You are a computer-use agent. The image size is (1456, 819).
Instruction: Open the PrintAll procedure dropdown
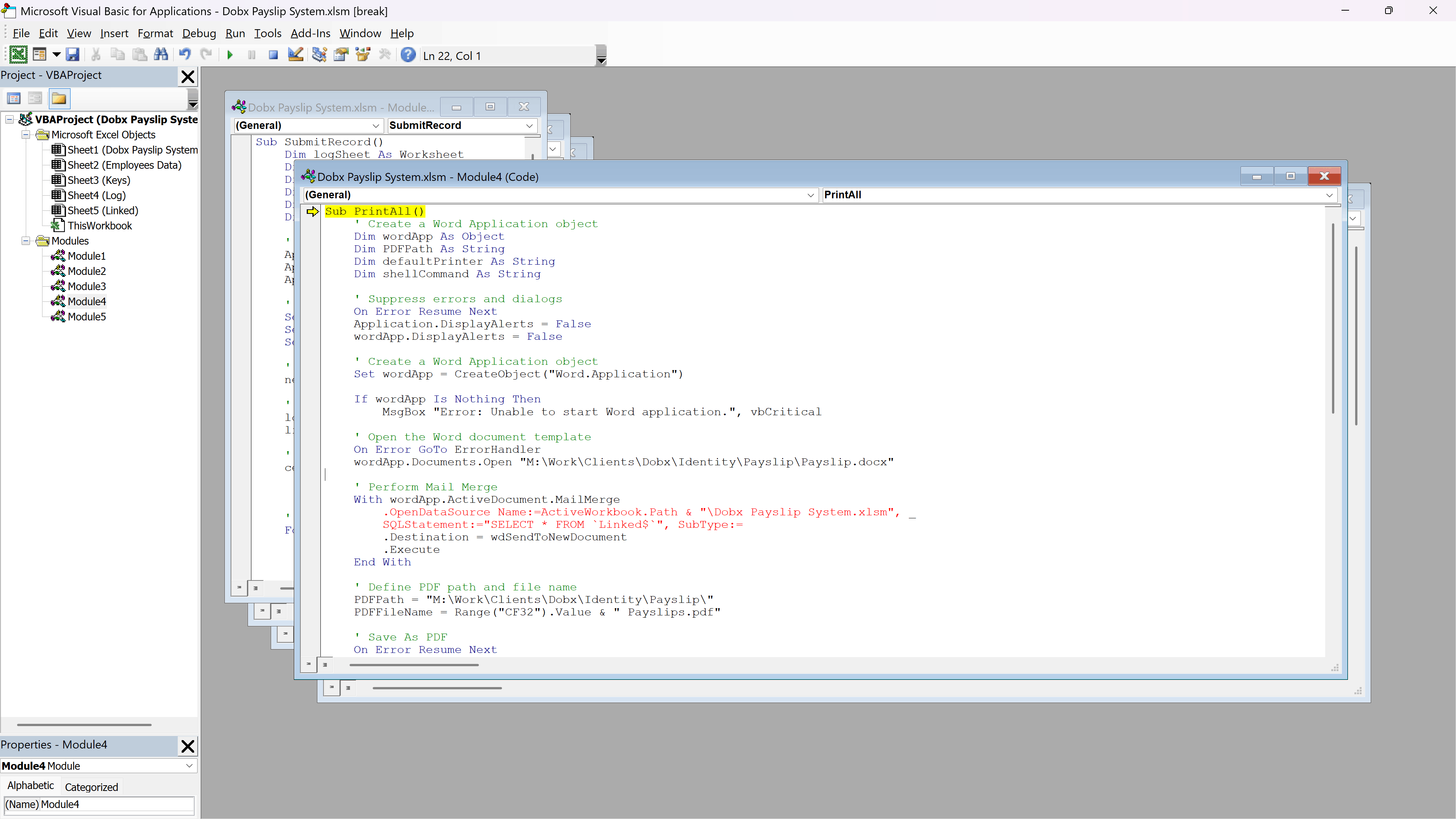point(1329,195)
